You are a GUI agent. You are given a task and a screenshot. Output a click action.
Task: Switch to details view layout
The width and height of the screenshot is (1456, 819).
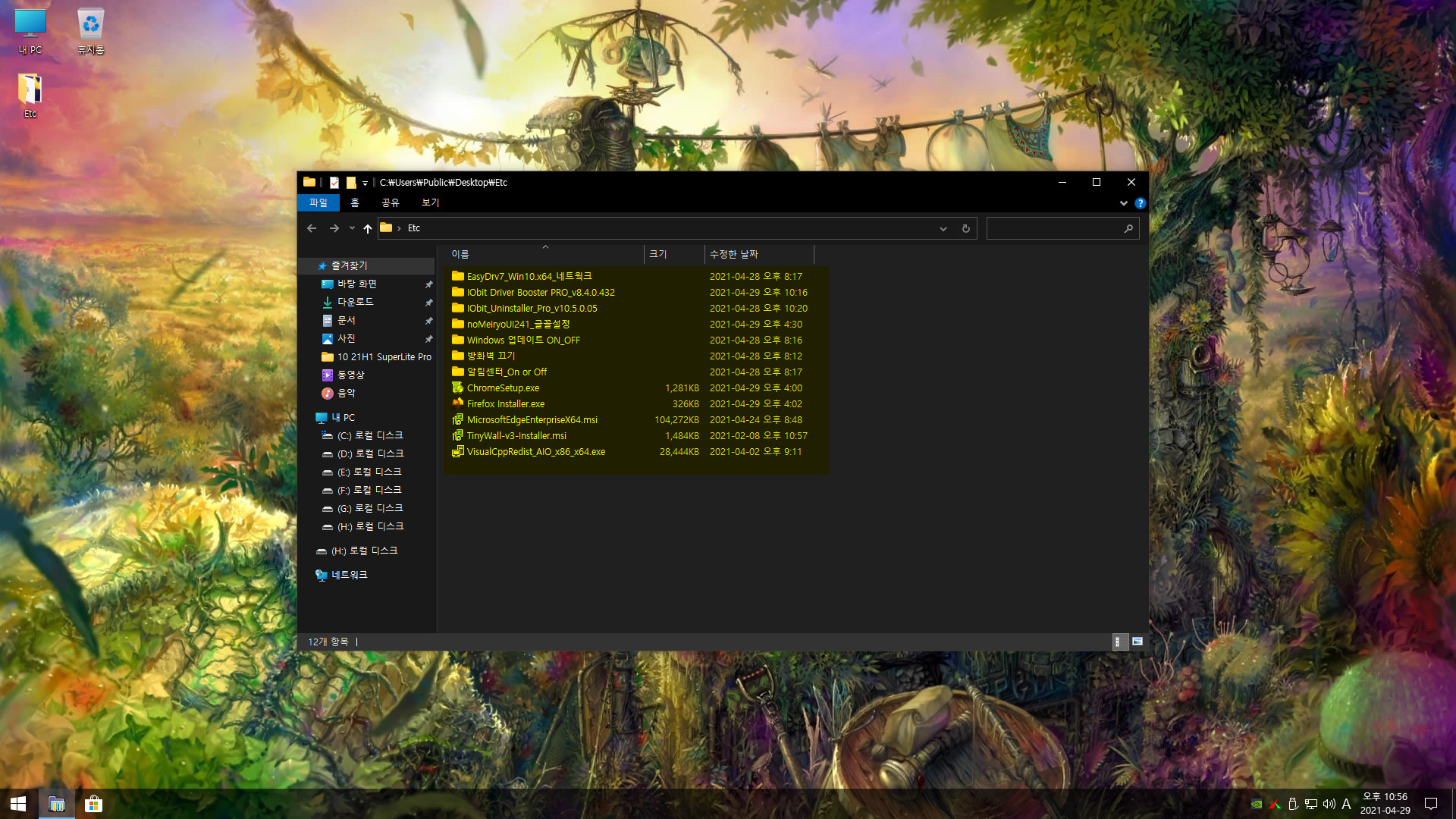click(x=1119, y=642)
